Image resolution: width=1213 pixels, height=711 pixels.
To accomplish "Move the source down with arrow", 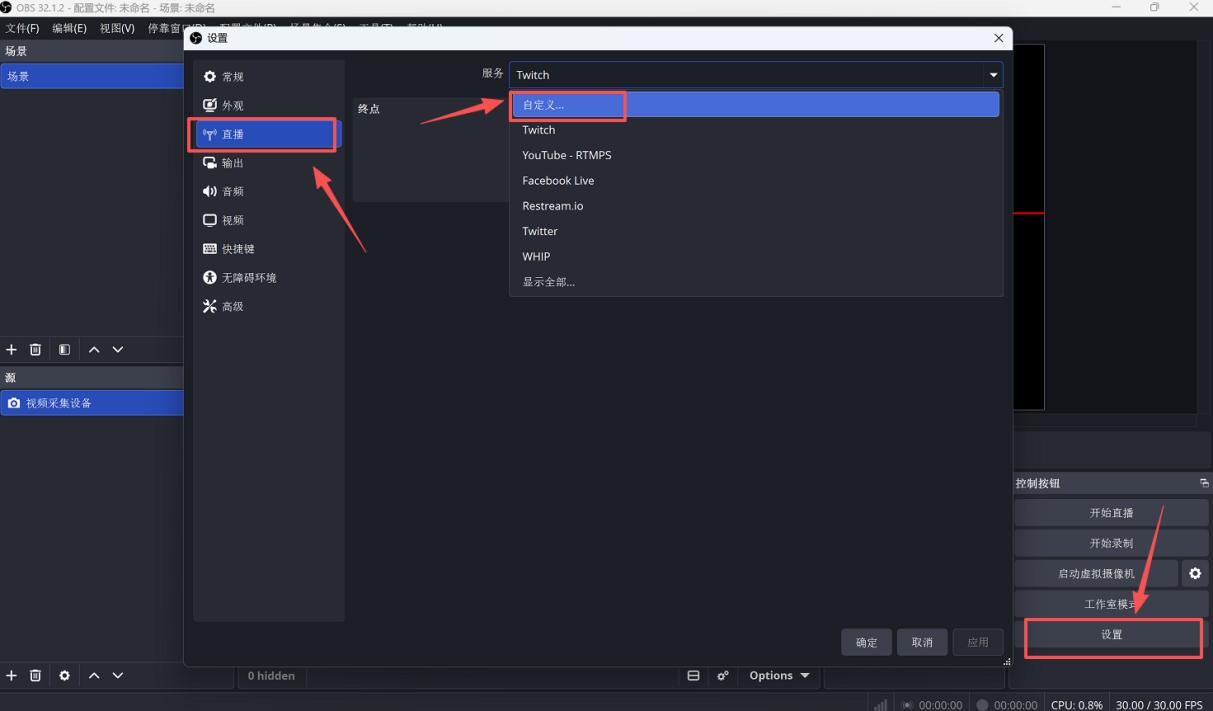I will pyautogui.click(x=118, y=676).
